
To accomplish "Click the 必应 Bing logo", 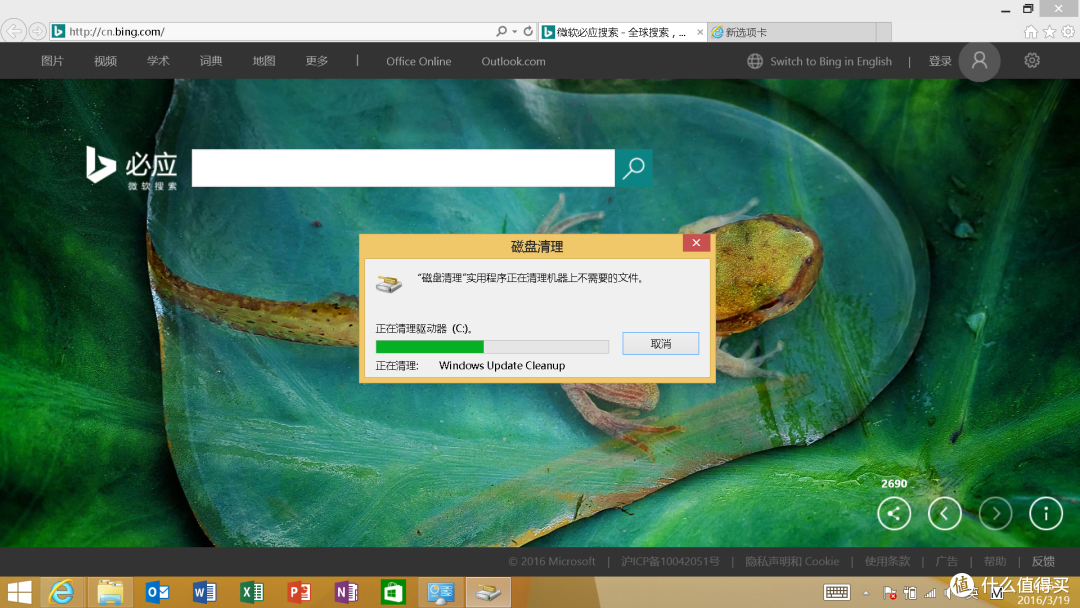I will tap(132, 167).
